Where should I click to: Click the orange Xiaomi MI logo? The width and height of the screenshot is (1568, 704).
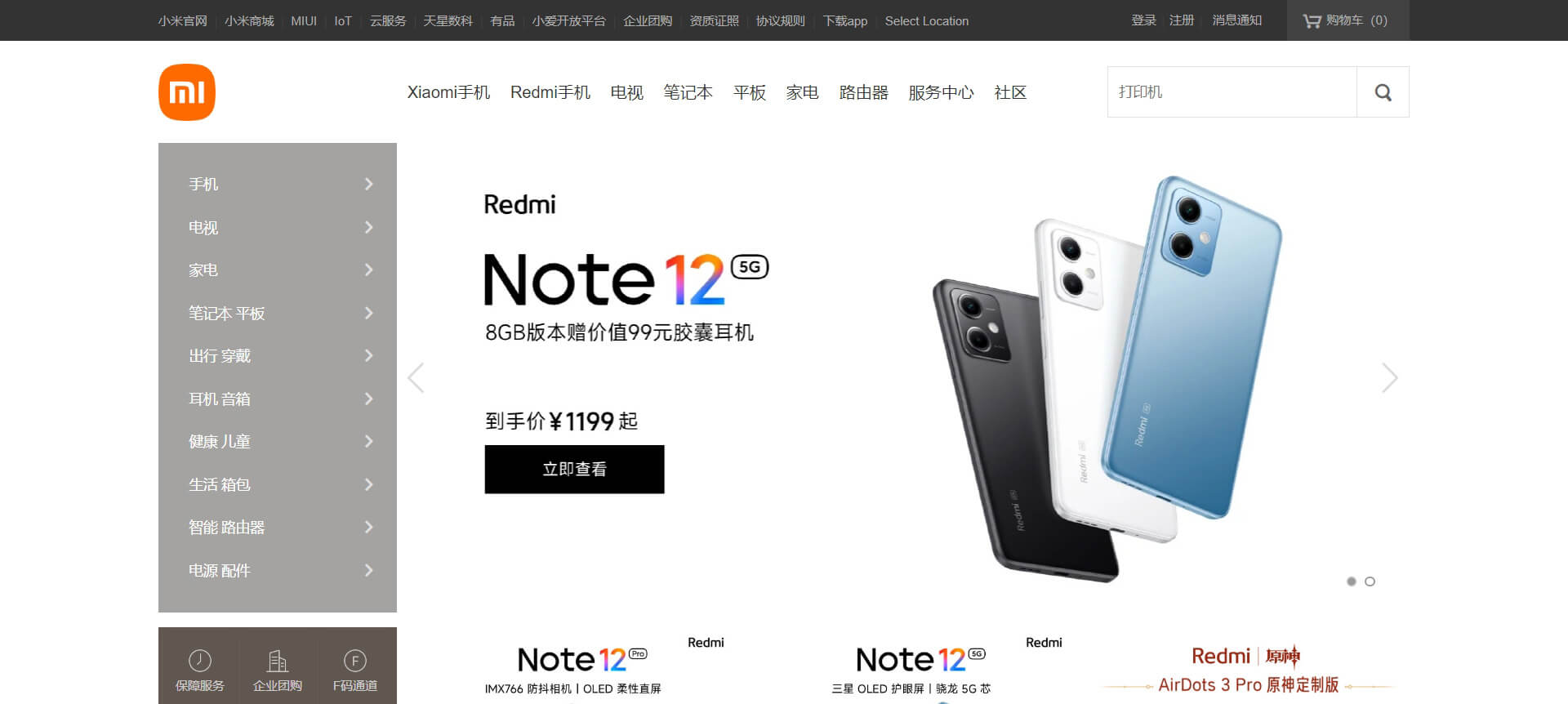pos(187,92)
